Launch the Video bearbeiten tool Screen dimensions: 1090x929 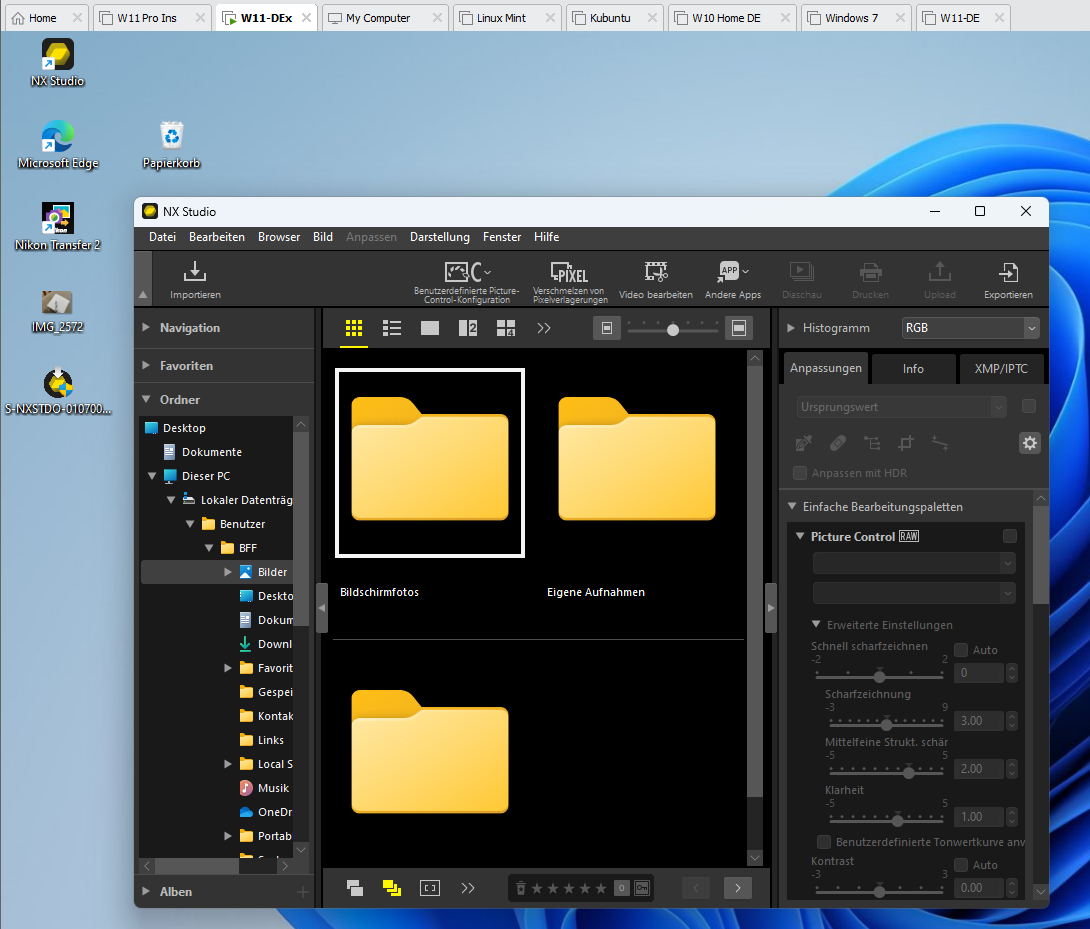[x=656, y=280]
